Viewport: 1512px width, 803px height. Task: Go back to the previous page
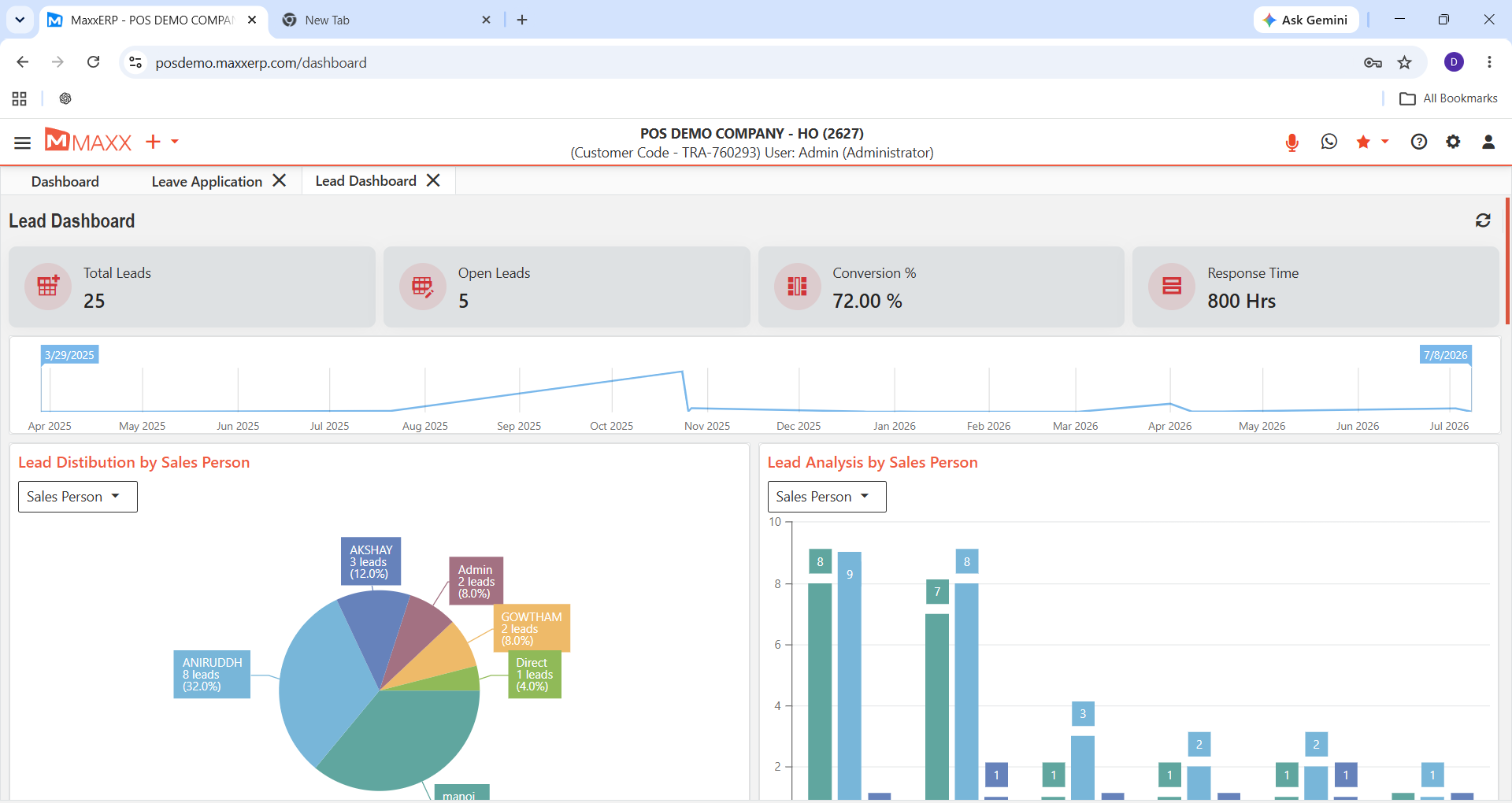(23, 62)
